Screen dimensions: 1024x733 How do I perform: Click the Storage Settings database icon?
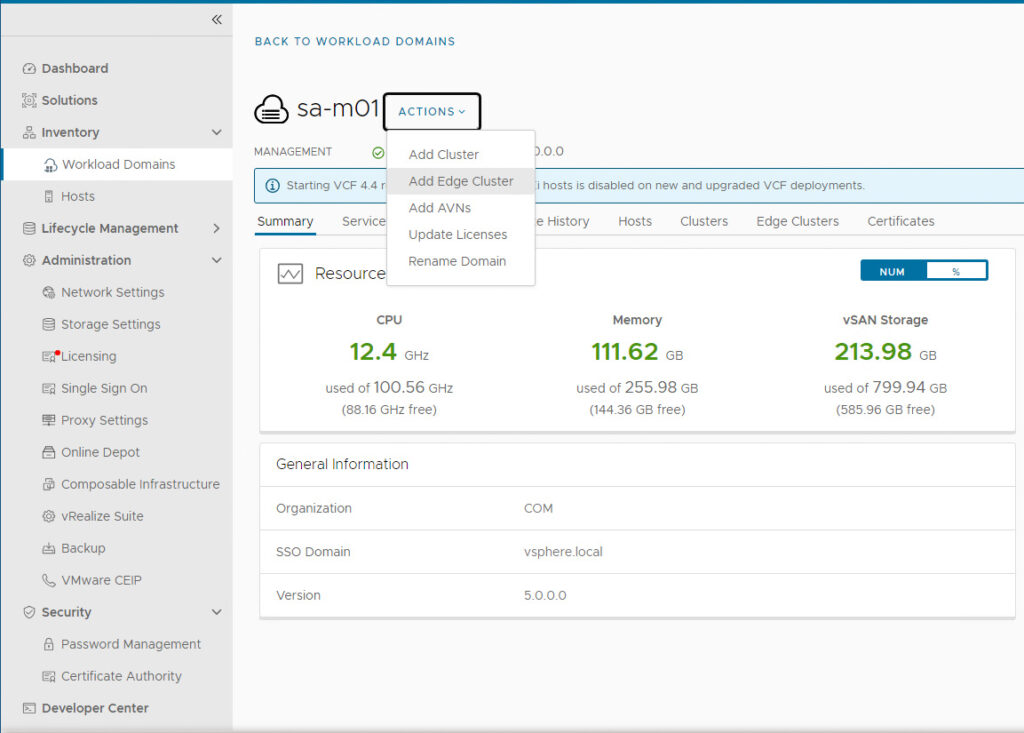48,325
